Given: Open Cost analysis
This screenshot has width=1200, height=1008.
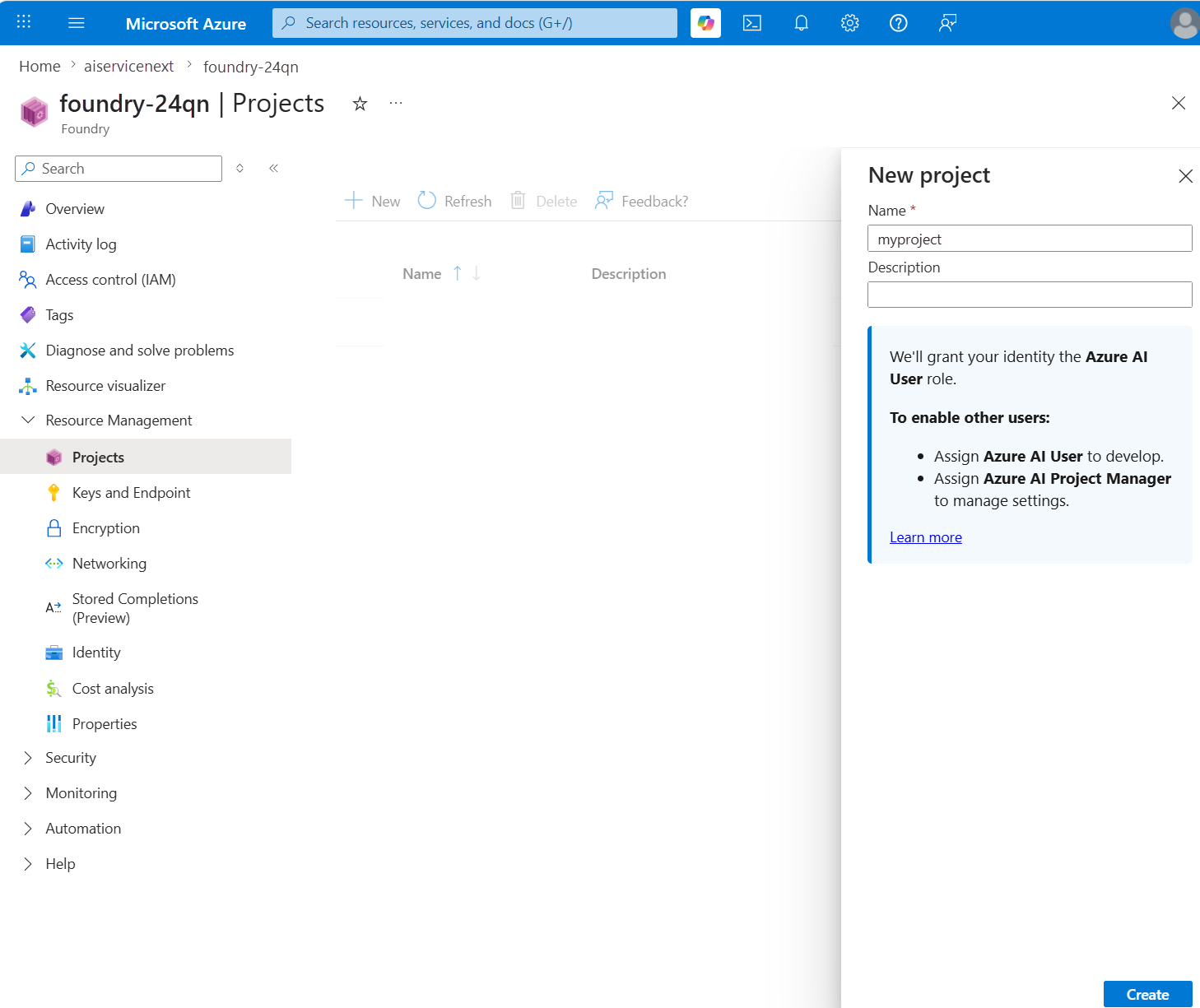Looking at the screenshot, I should point(113,689).
